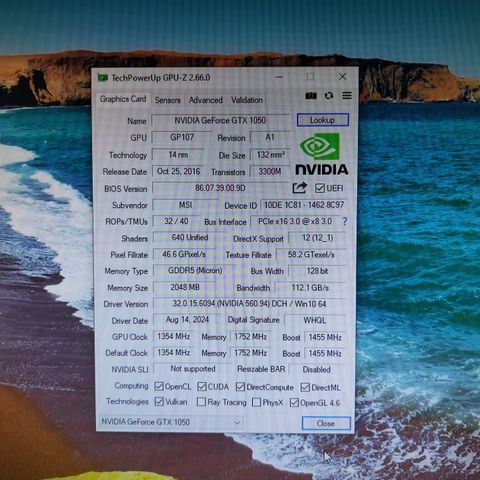Click the GPU field GP107
480x480 pixels.
click(x=182, y=137)
